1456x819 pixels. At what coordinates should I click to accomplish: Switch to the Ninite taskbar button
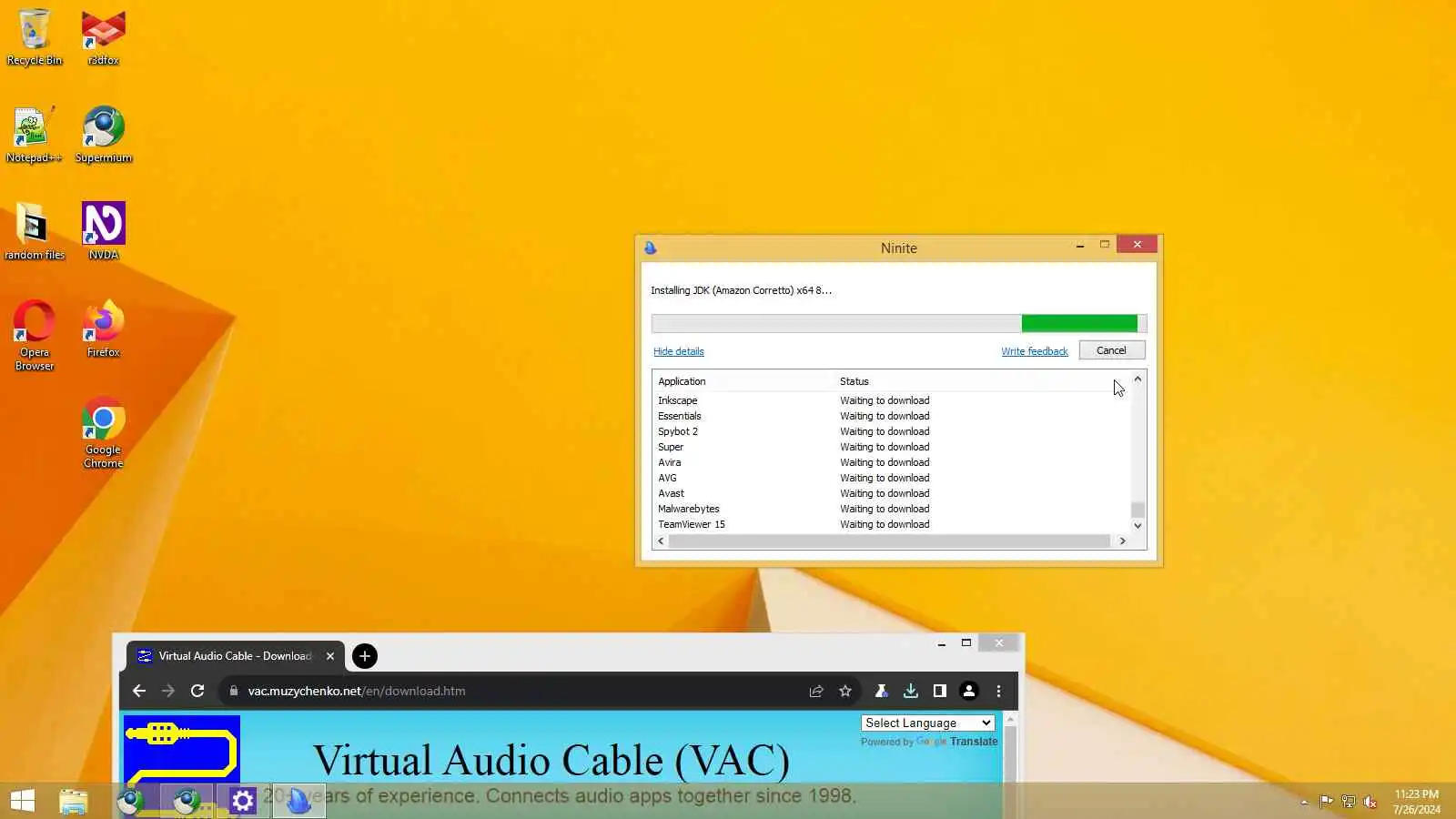[x=298, y=801]
